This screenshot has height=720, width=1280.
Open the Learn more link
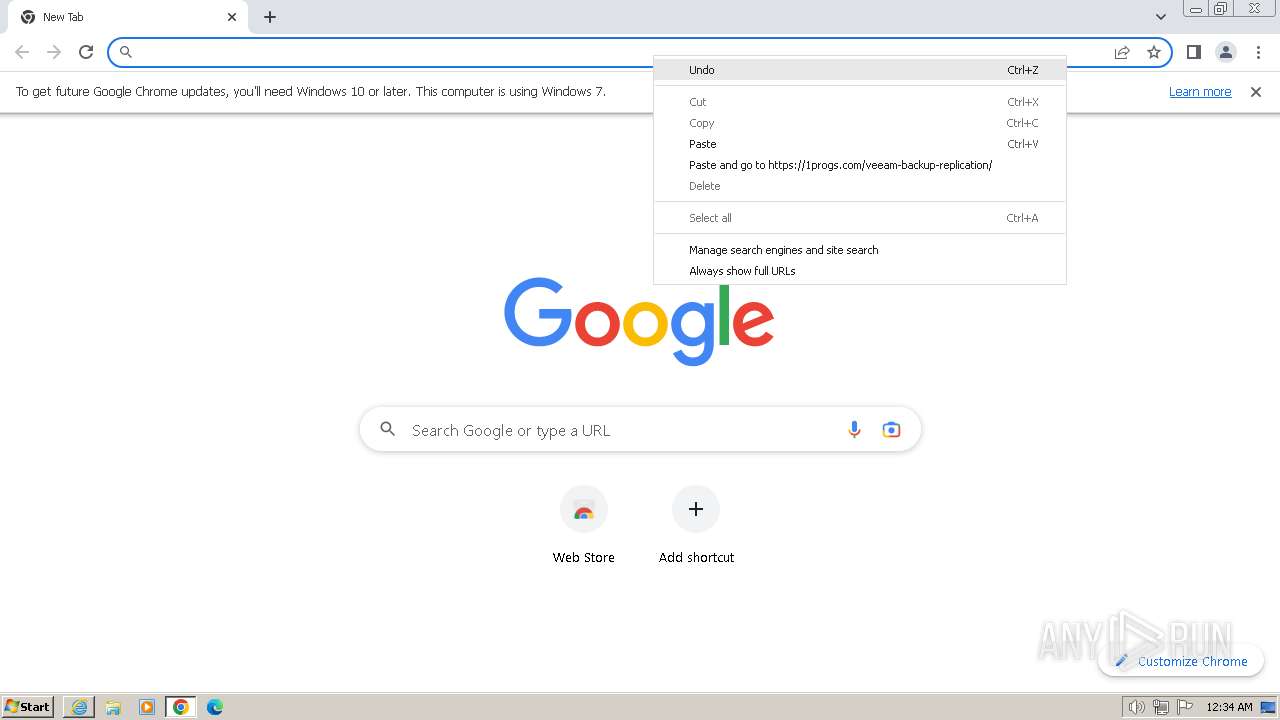[1200, 92]
